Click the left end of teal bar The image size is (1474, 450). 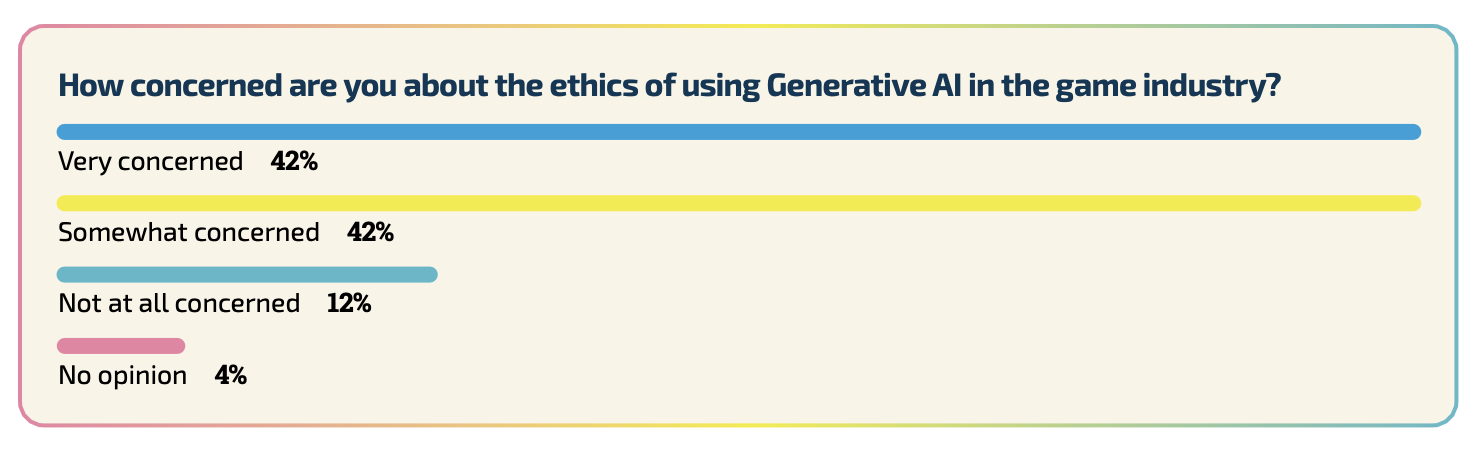point(65,275)
